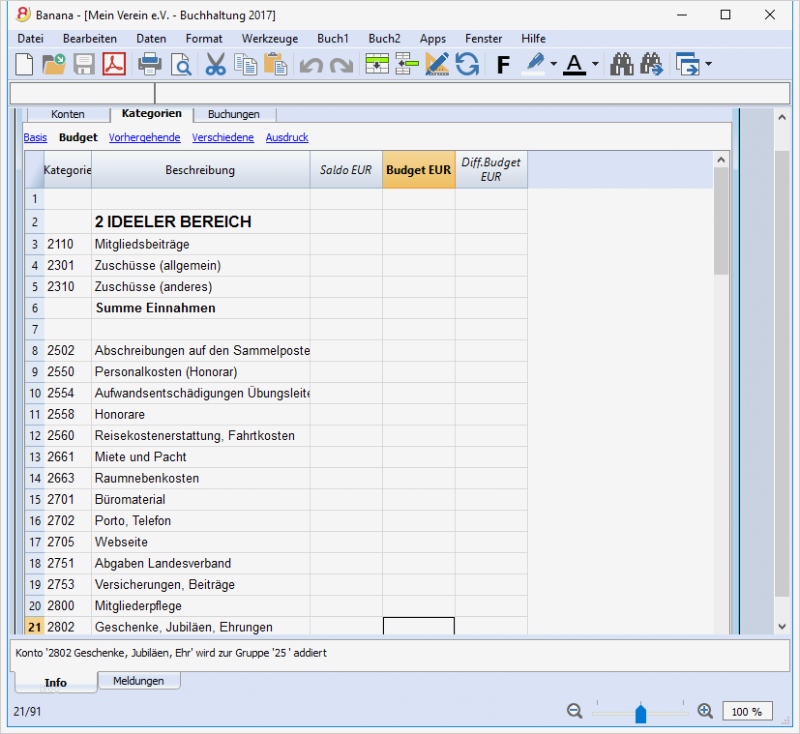Screen dimensions: 800x734
Task: Click the formula input field below toolbar
Action: coord(472,93)
